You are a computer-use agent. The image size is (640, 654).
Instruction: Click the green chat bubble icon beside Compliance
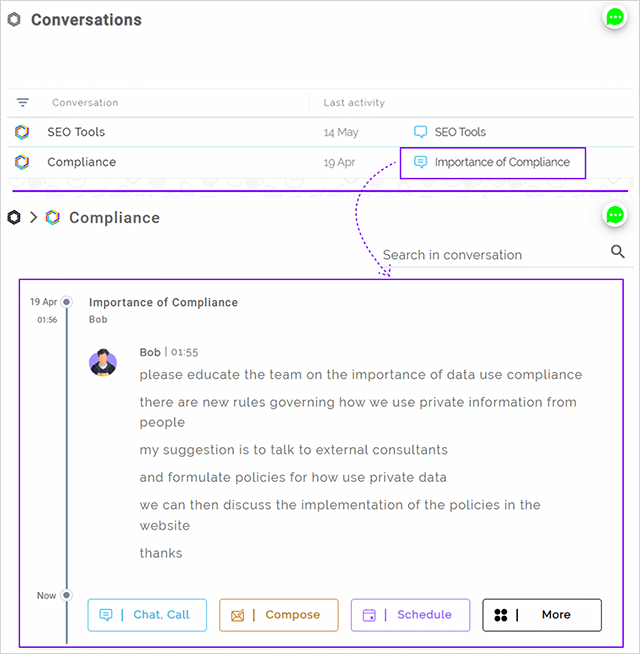(x=615, y=216)
